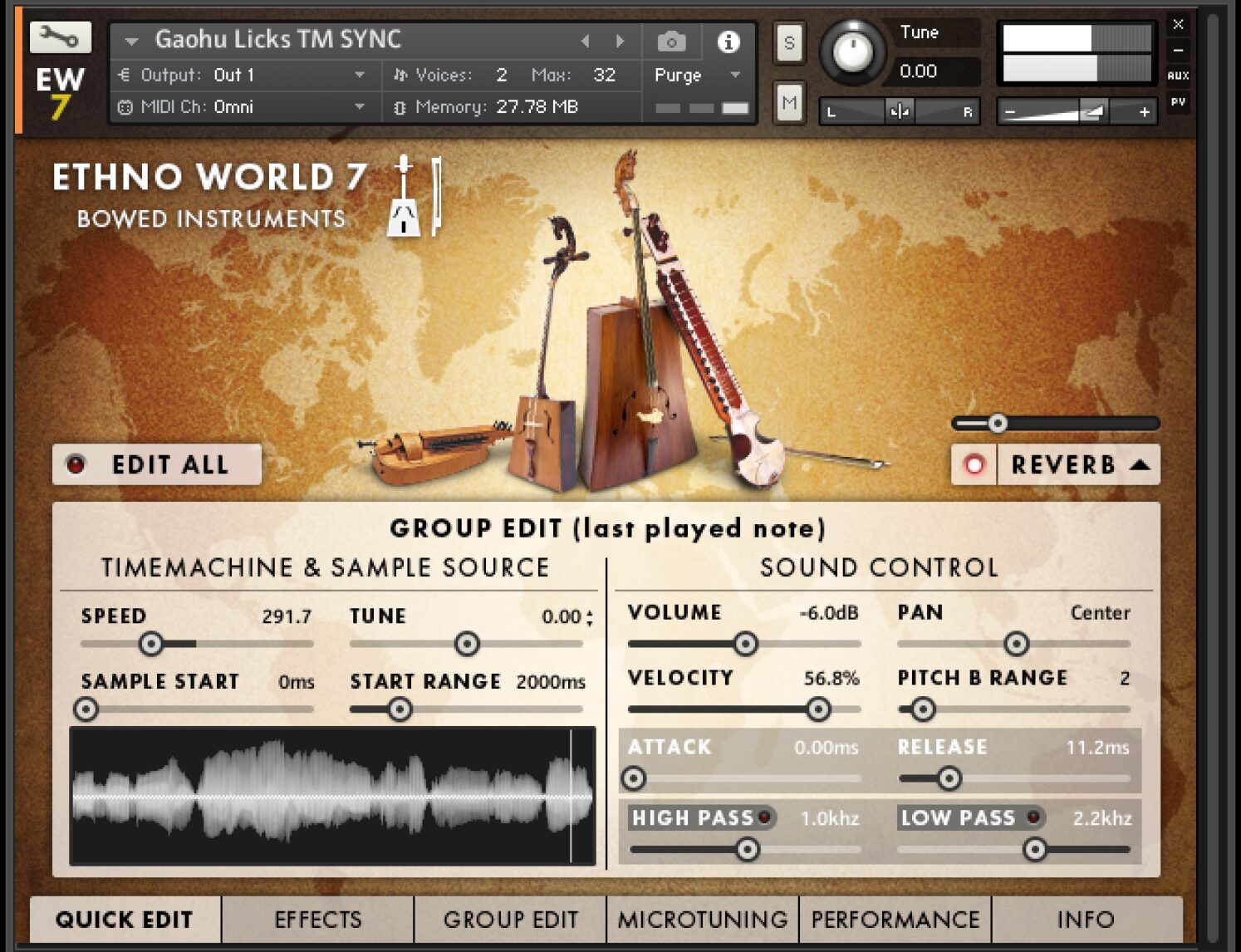Click the MIDI channel icon
1241x952 pixels.
tap(125, 107)
